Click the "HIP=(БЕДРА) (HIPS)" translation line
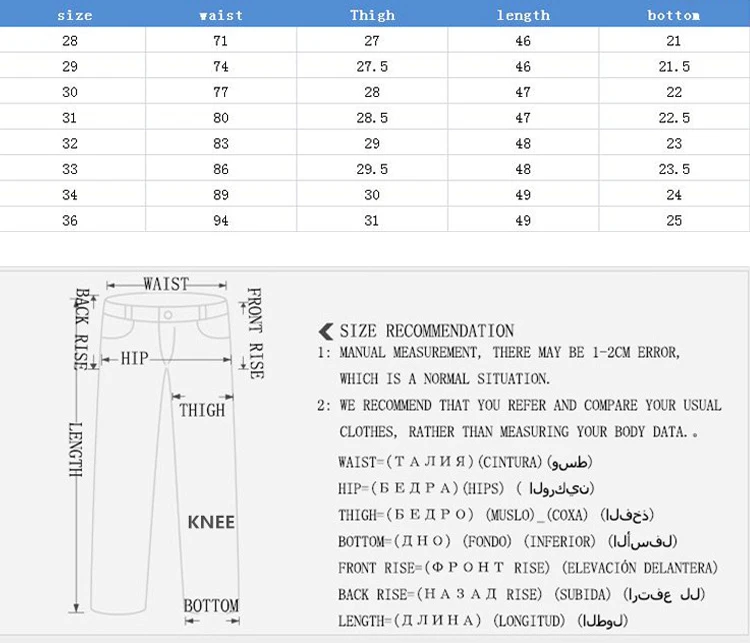The image size is (750, 643). tap(466, 488)
